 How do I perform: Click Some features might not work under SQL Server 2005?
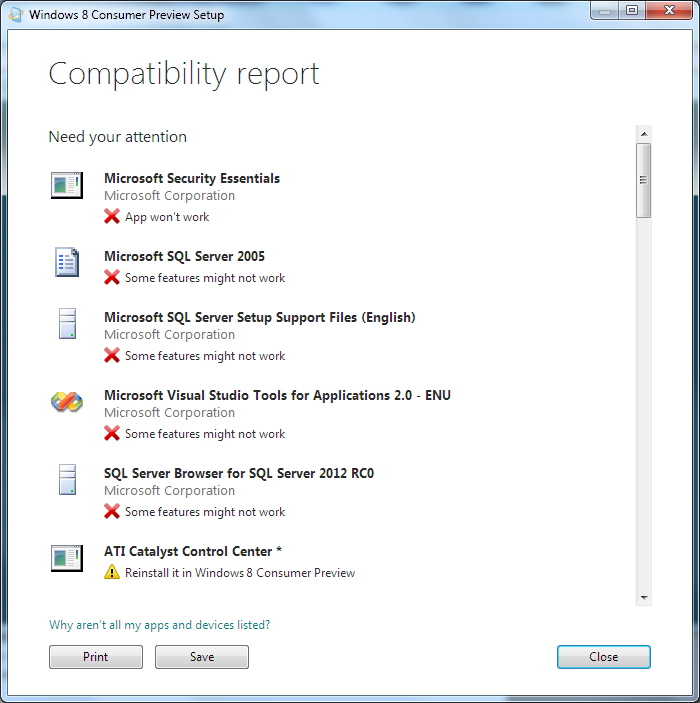click(x=205, y=278)
